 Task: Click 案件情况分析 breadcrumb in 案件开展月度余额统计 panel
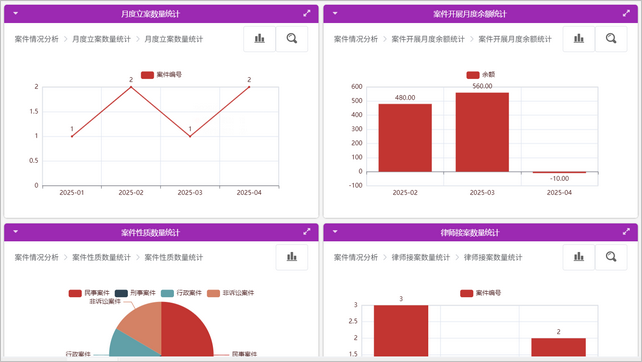(356, 39)
